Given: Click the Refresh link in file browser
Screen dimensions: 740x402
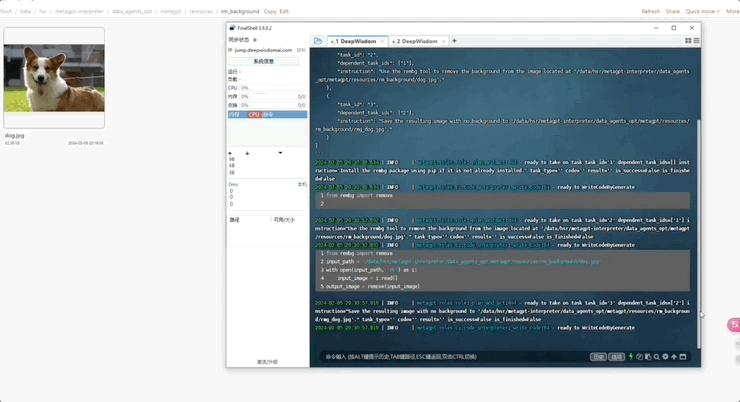Looking at the screenshot, I should click(650, 11).
